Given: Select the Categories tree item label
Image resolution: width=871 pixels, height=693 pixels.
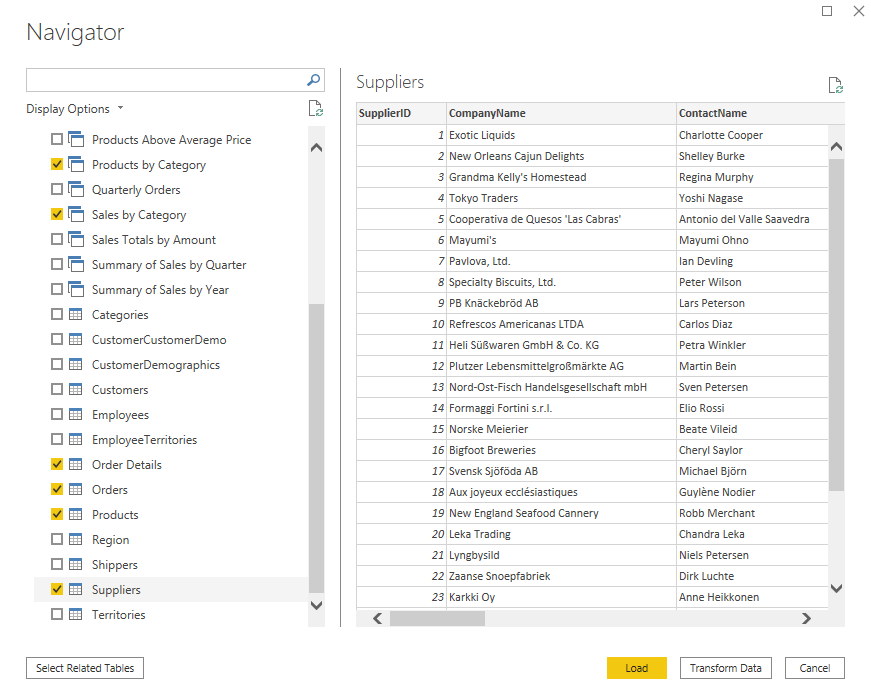Looking at the screenshot, I should click(120, 315).
